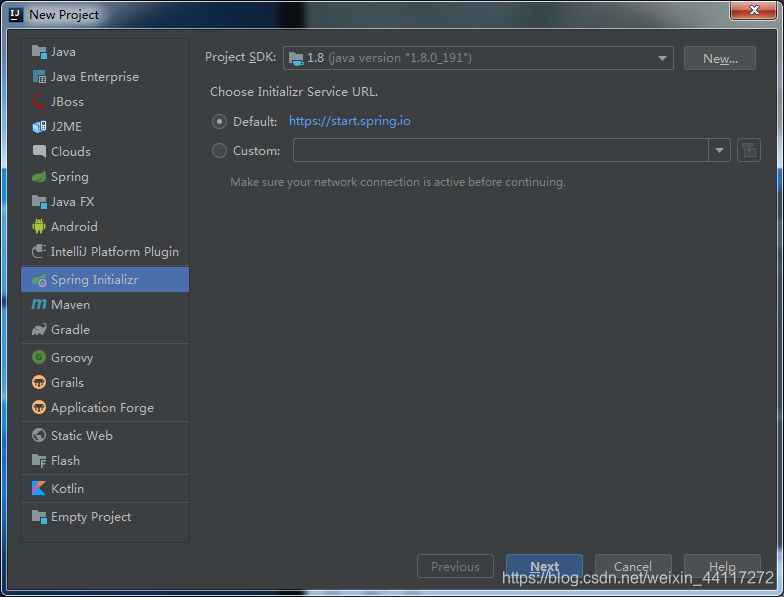Image resolution: width=784 pixels, height=597 pixels.
Task: Choose Maven in project type list
Action: (x=105, y=304)
